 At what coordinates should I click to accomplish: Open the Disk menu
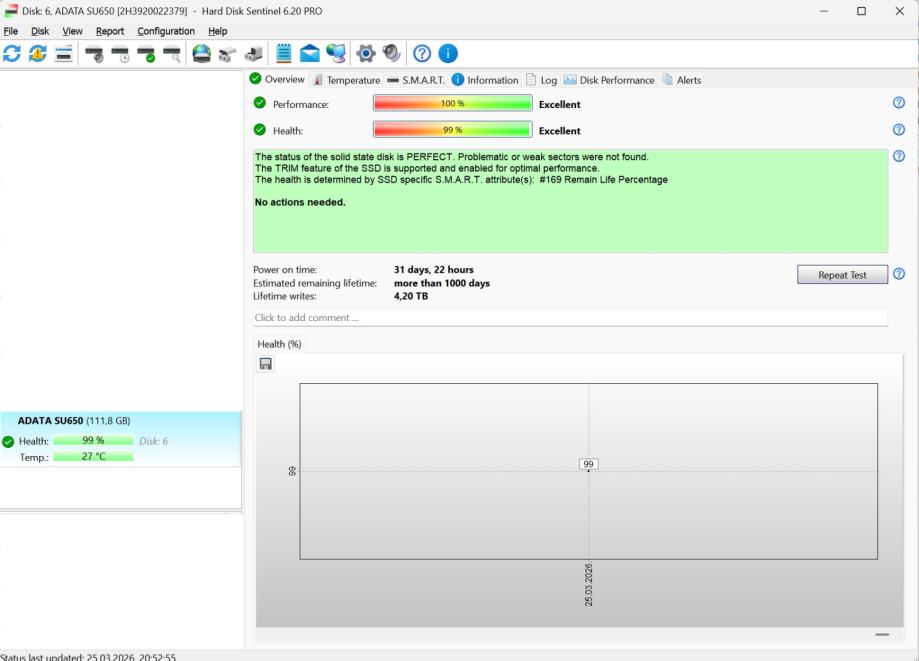click(x=40, y=31)
